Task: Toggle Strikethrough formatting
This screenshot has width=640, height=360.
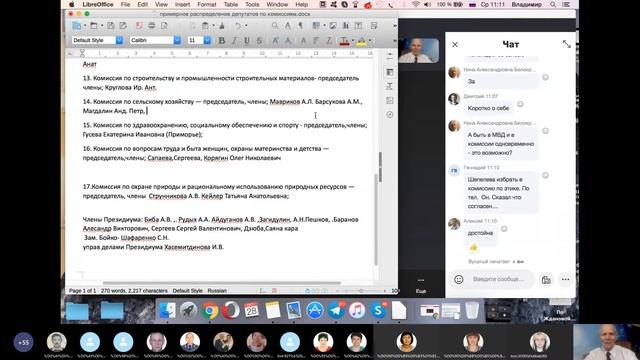Action: 260,40
